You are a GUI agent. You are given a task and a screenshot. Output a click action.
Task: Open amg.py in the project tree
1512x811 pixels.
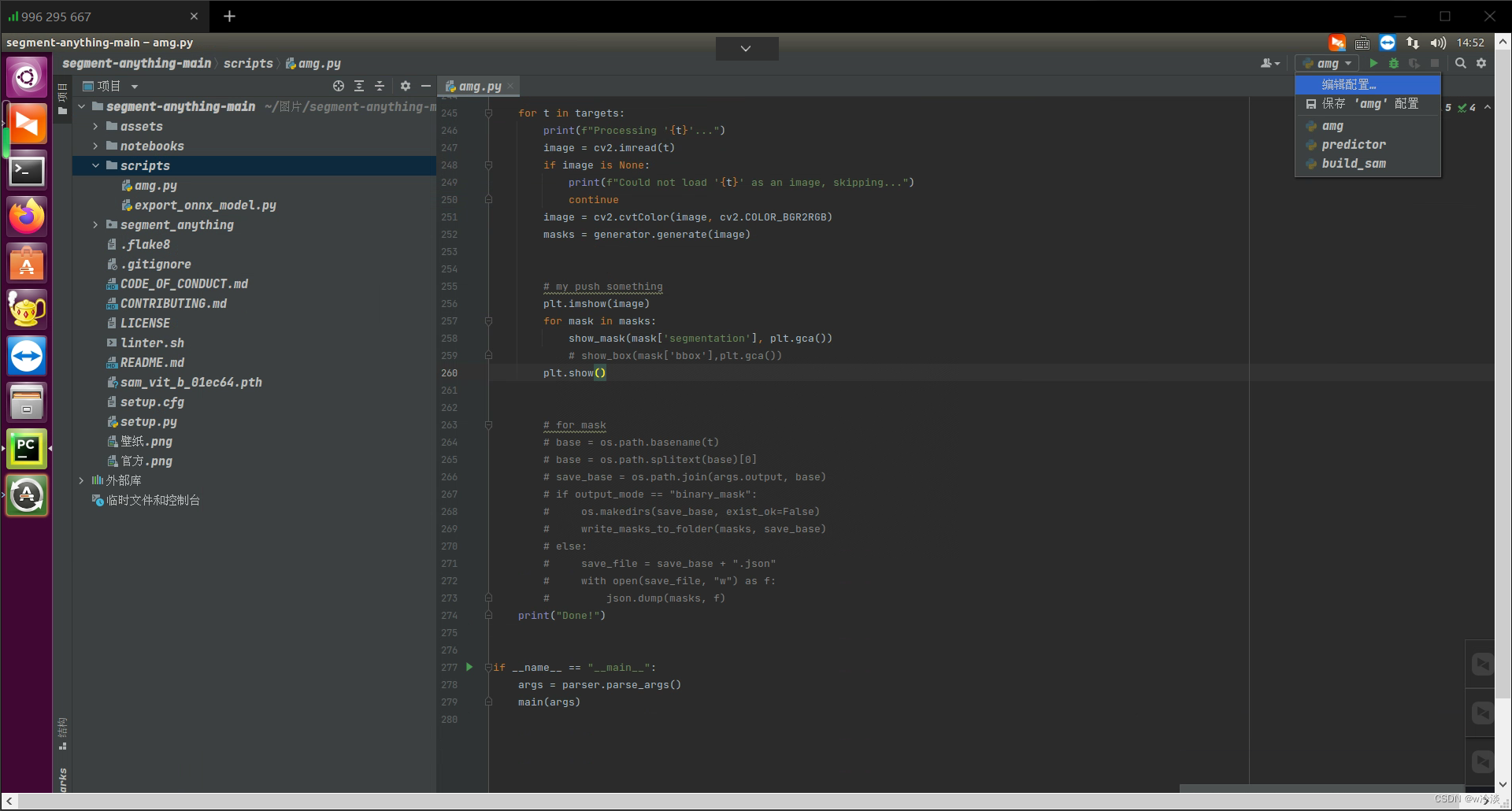point(150,185)
